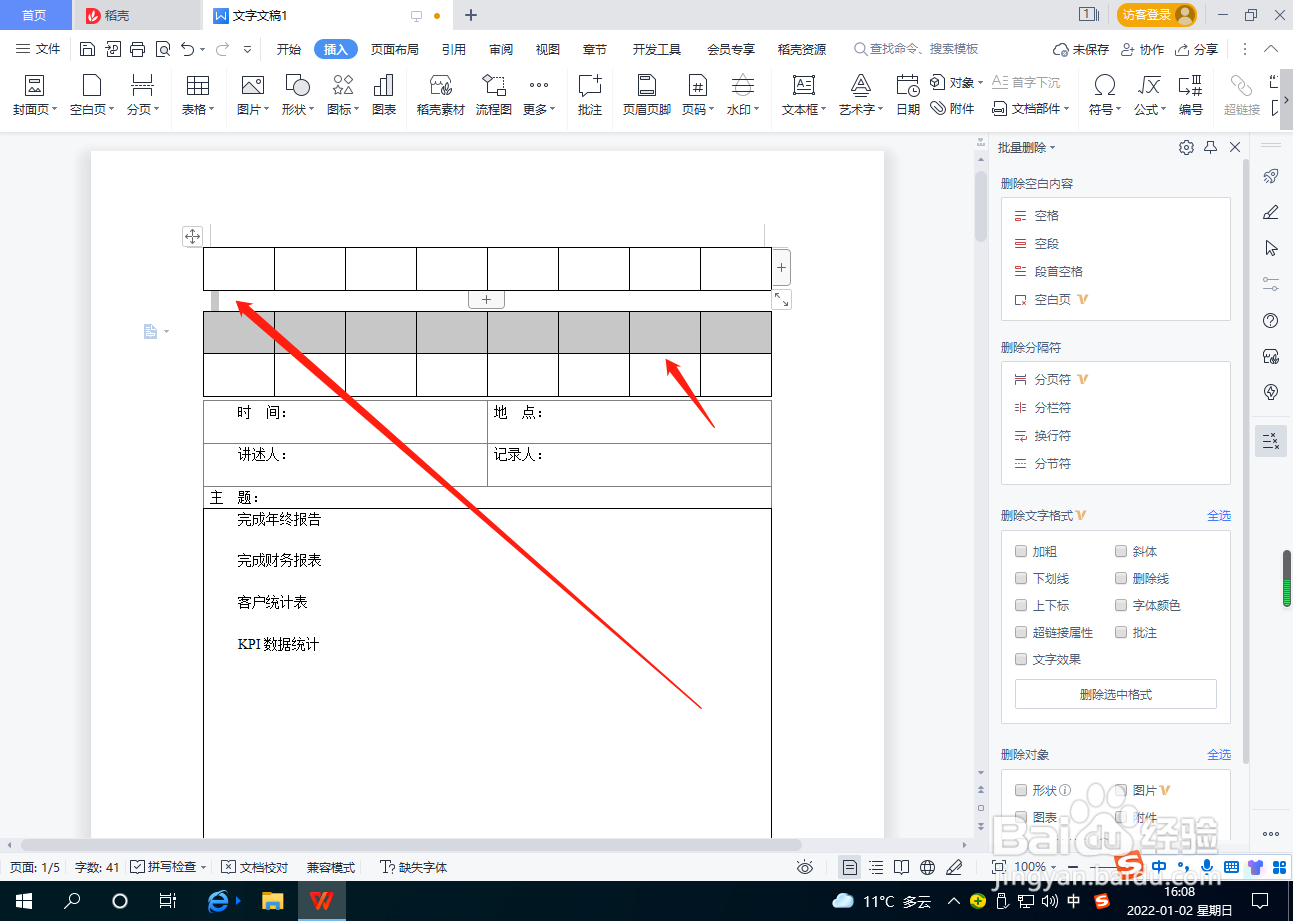The image size is (1293, 921).
Task: Select the 图片 insert picture icon
Action: [x=249, y=95]
